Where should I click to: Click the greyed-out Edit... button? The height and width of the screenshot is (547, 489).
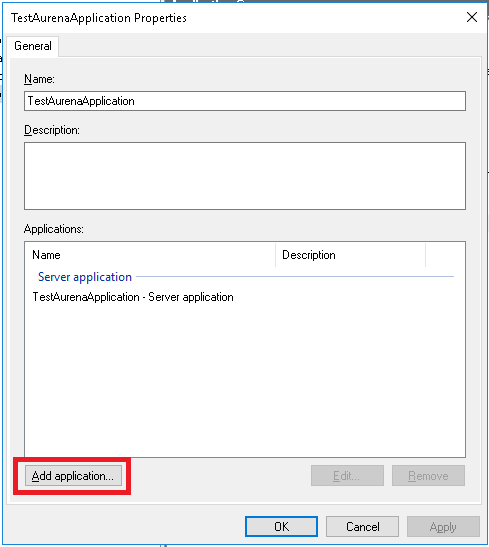click(347, 475)
